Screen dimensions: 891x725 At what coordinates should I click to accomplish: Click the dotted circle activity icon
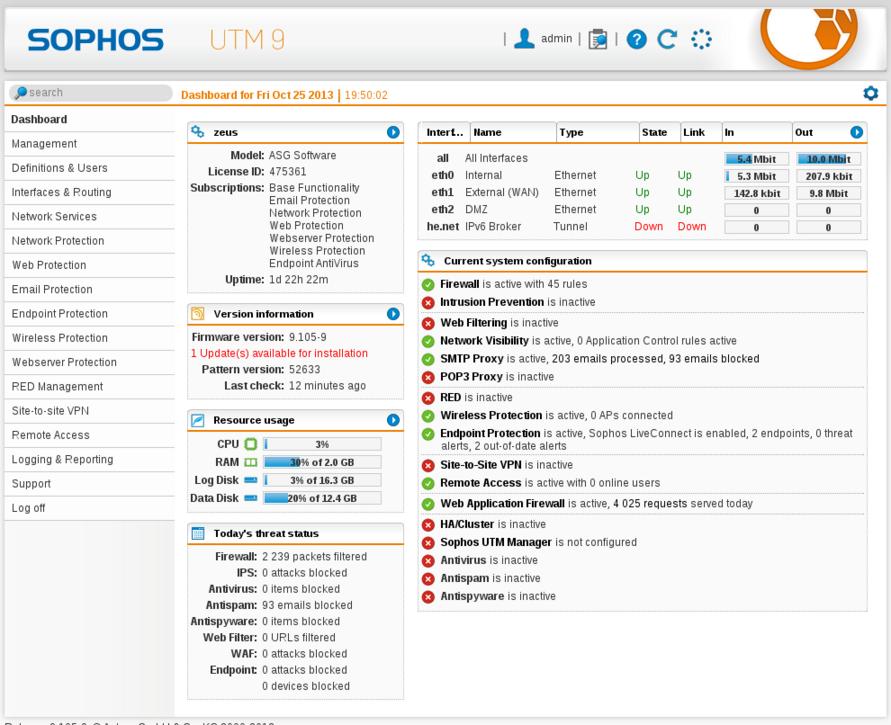click(x=701, y=39)
